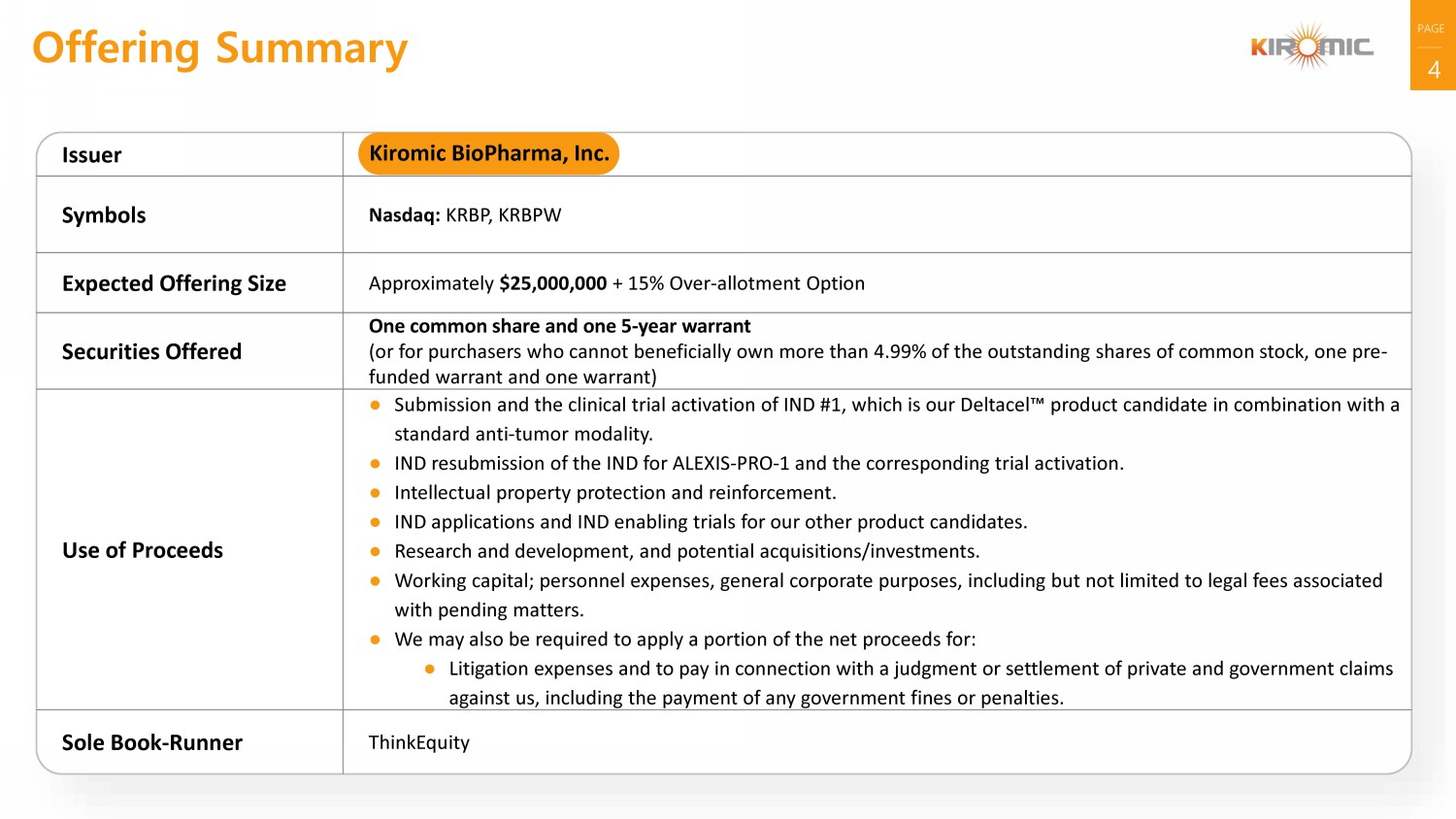Viewport: 1456px width, 819px height.
Task: Click the sub-bullet before Litigation expenses
Action: 430,669
